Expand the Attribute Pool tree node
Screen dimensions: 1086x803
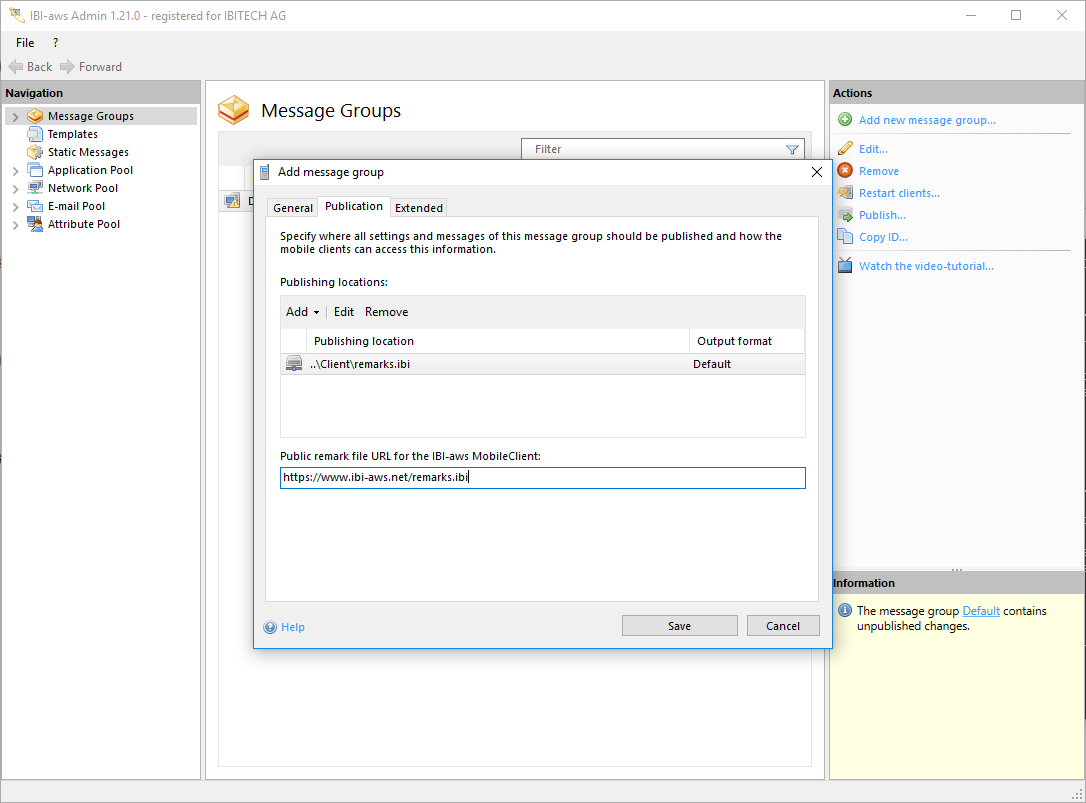click(x=15, y=225)
